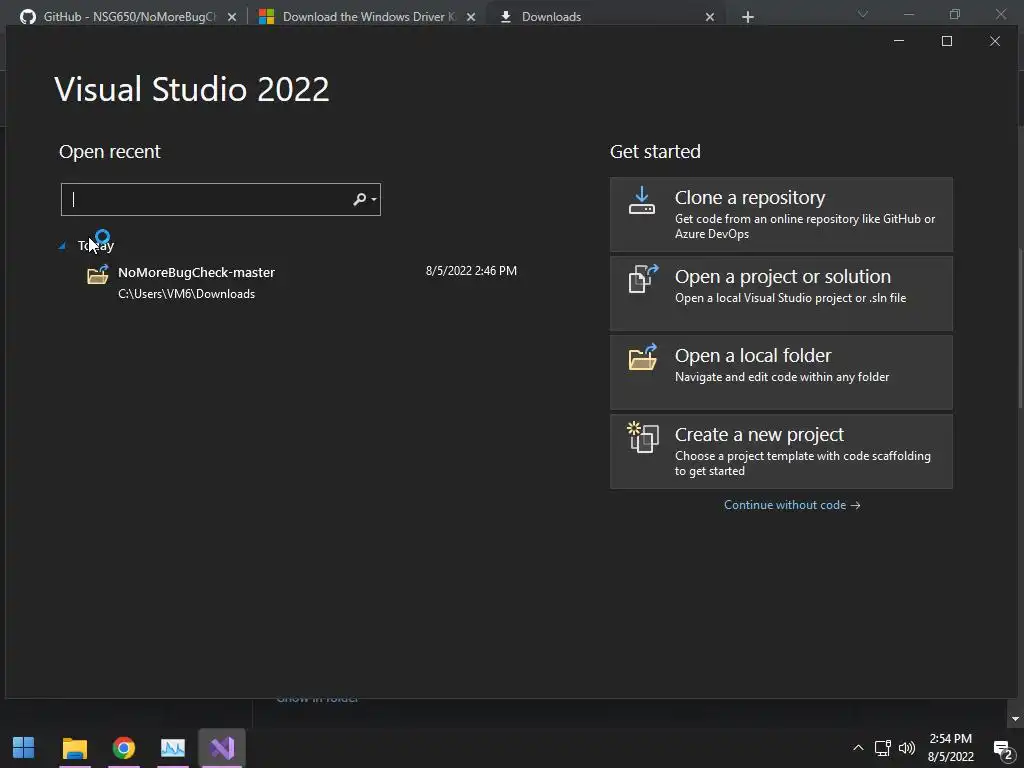
Task: Open the performance monitor app in taskbar
Action: click(x=173, y=748)
